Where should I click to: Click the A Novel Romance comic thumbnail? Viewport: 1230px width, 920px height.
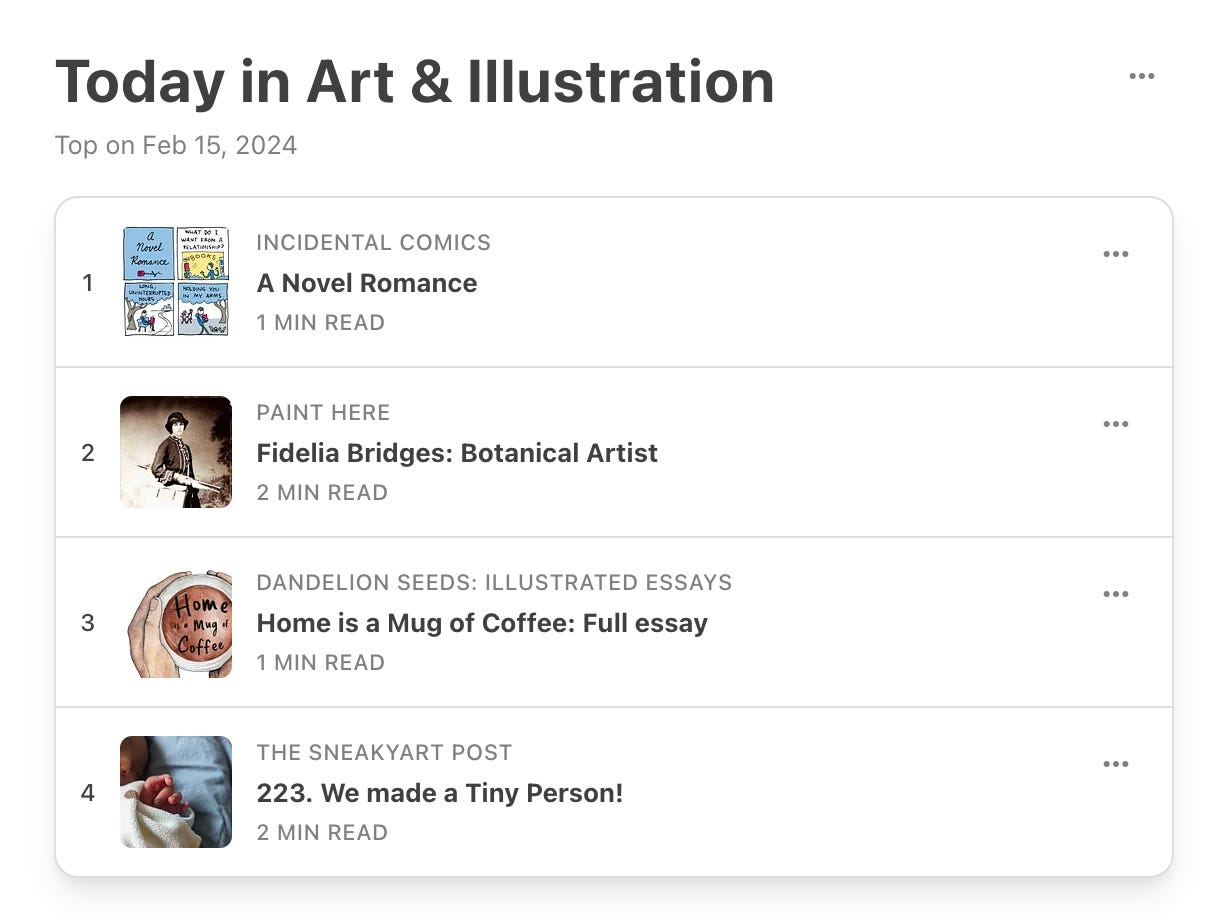click(176, 282)
